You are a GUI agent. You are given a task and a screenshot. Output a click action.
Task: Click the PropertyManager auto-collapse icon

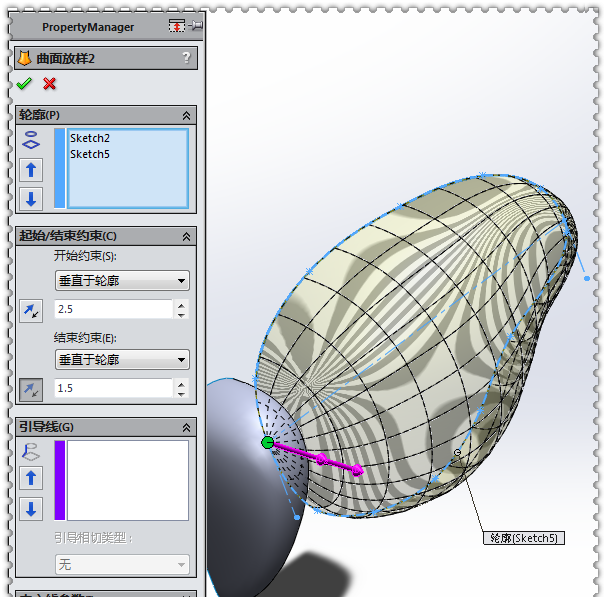pyautogui.click(x=177, y=26)
